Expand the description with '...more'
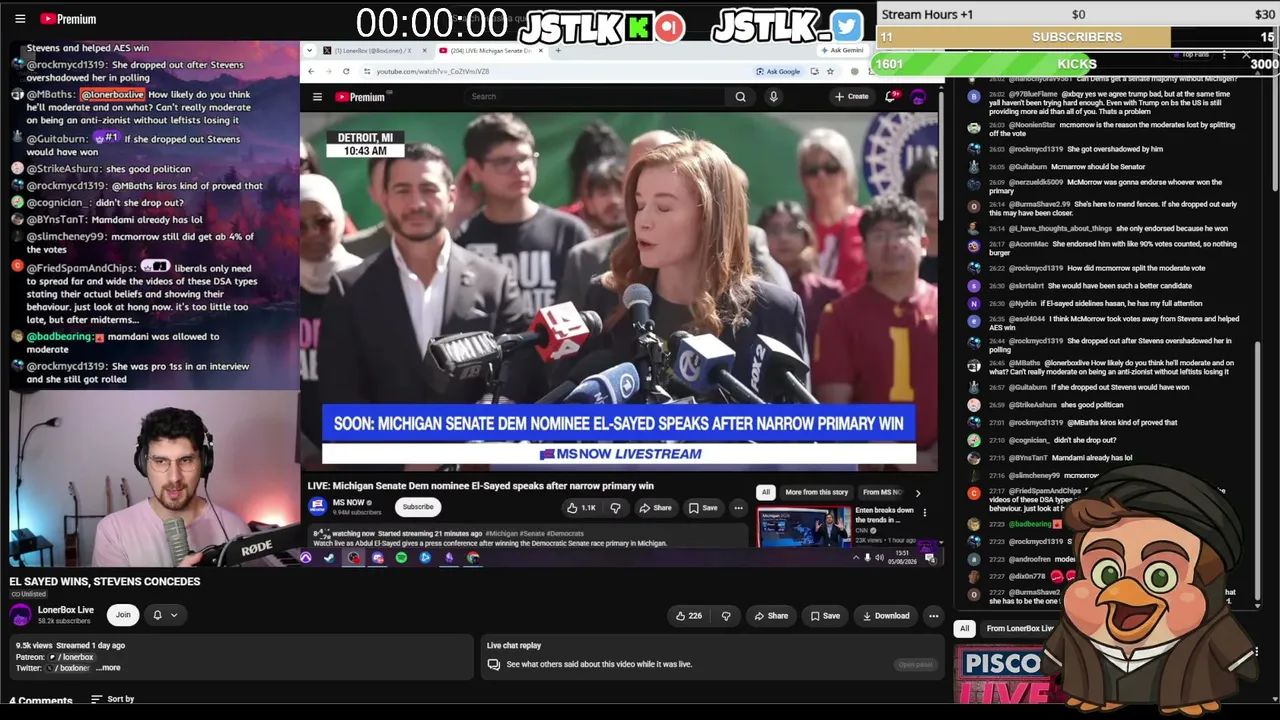Viewport: 1280px width, 720px height. click(x=109, y=668)
